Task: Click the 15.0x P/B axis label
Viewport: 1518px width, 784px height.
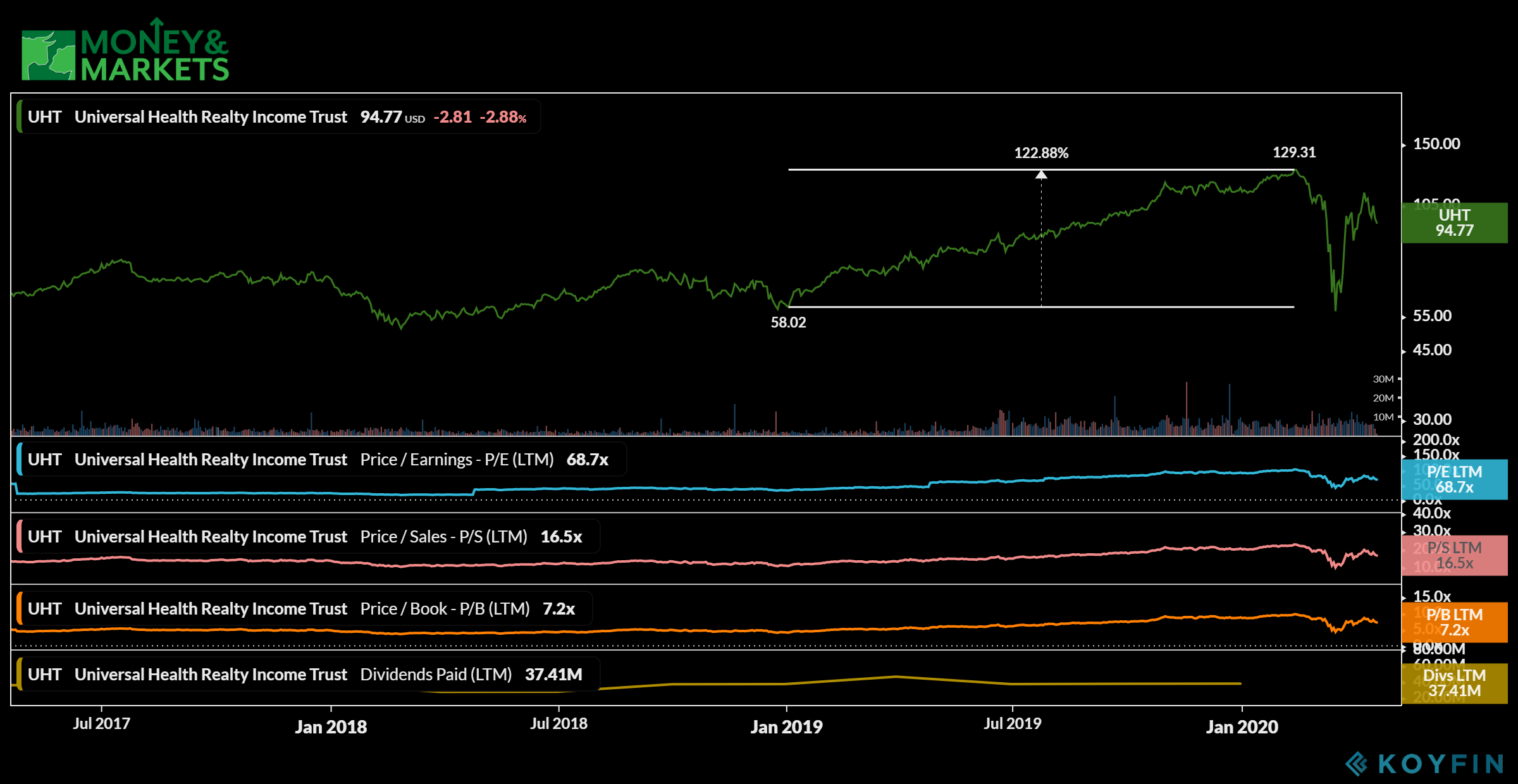Action: (1431, 596)
